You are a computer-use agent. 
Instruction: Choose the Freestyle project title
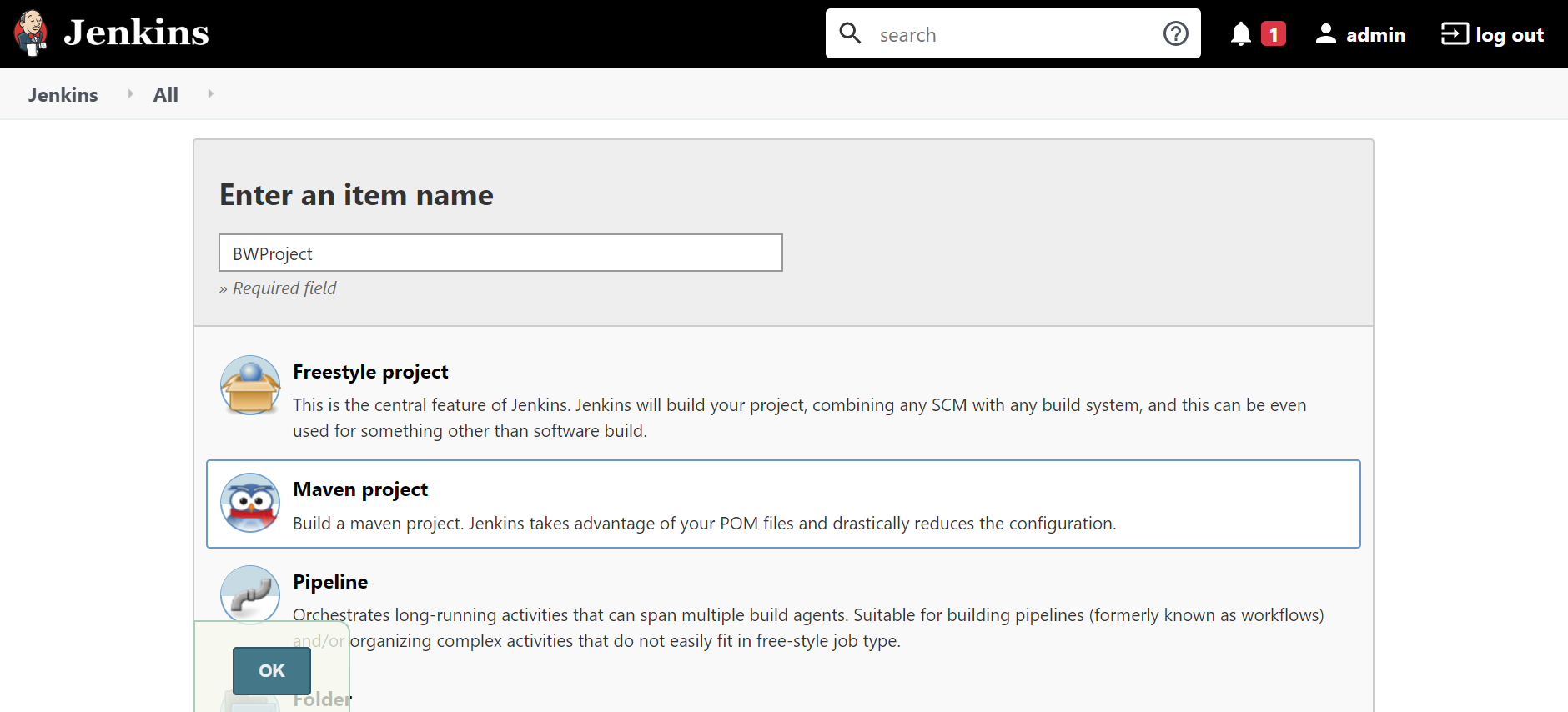(370, 372)
